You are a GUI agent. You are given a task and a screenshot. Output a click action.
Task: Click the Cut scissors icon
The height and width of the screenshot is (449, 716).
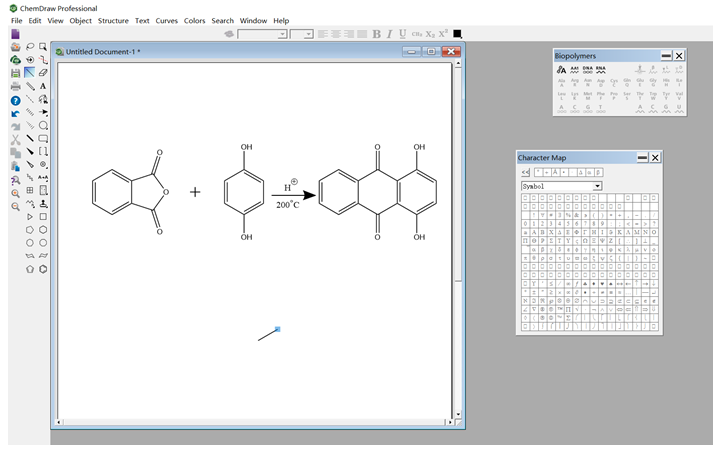16,140
